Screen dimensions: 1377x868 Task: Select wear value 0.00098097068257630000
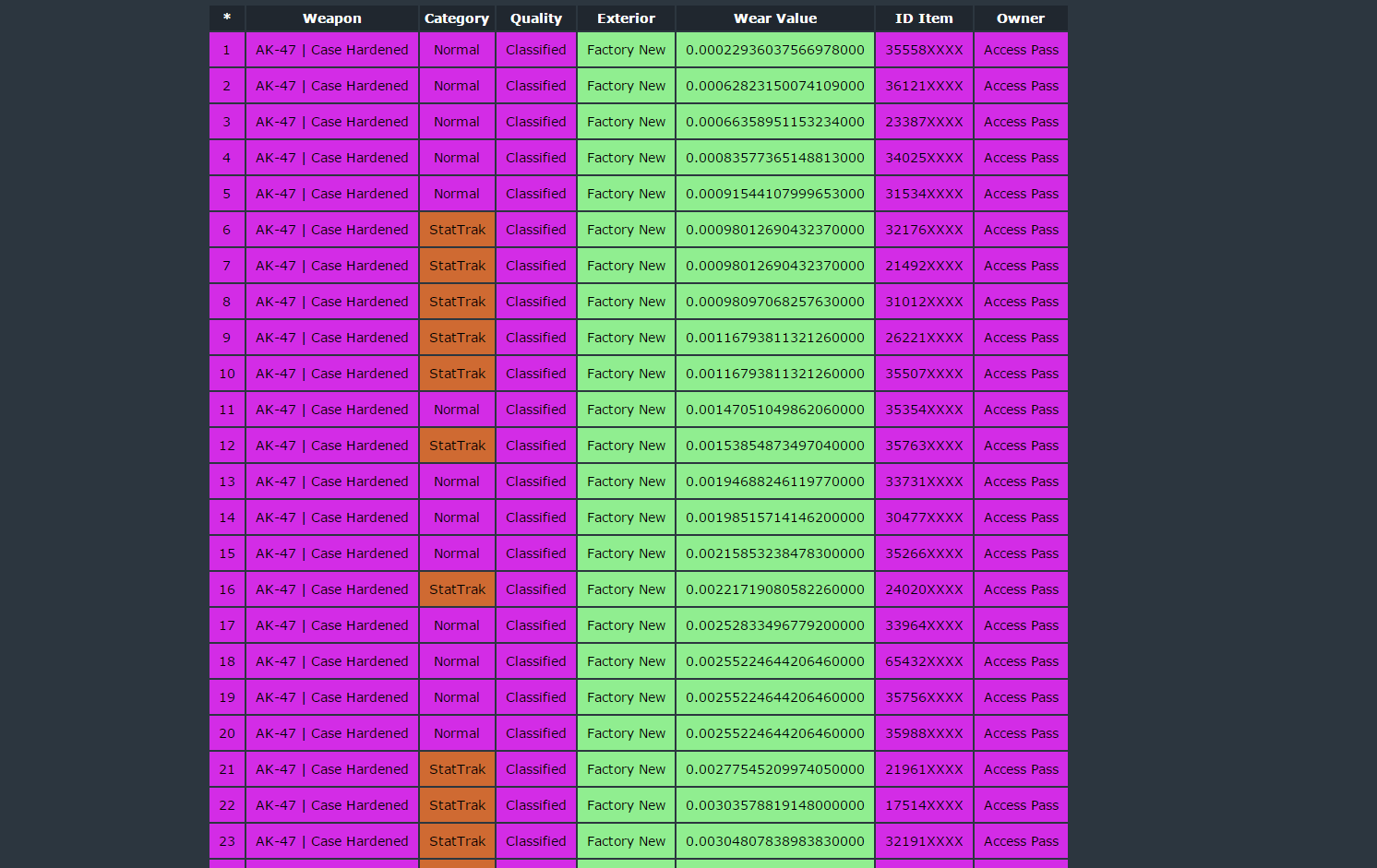(775, 302)
